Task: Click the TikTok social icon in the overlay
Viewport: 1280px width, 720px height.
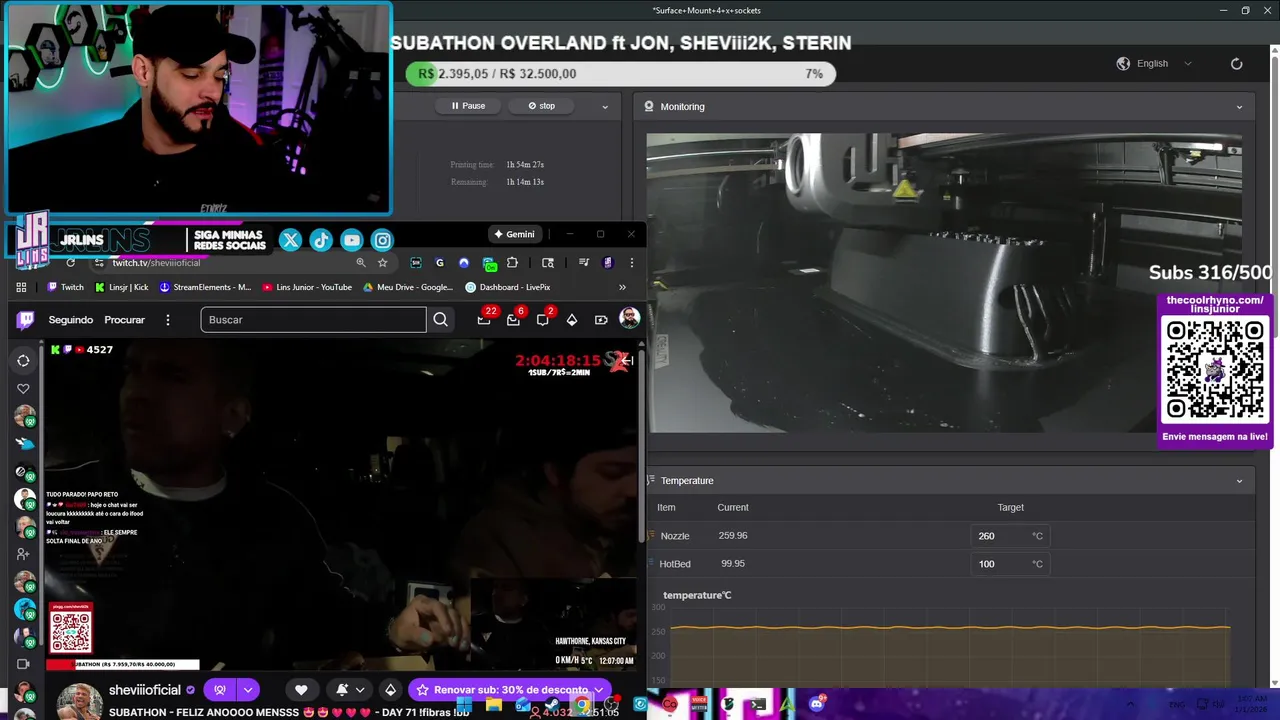Action: 321,240
